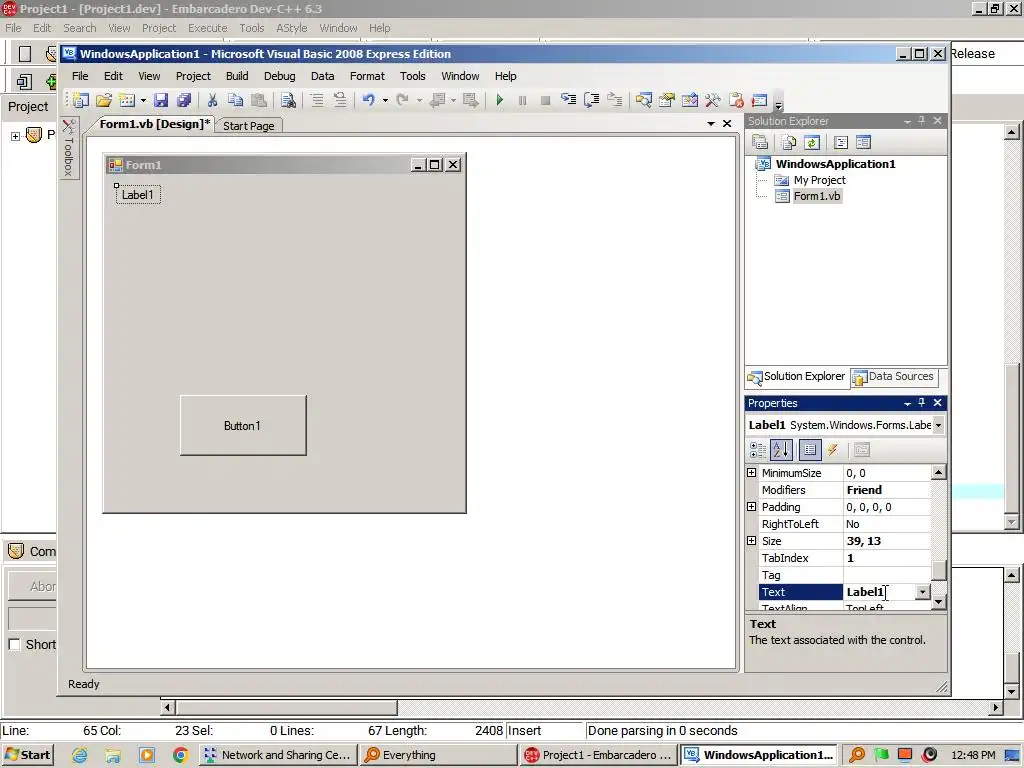Click View Code icon in Solution Explorer

840,142
